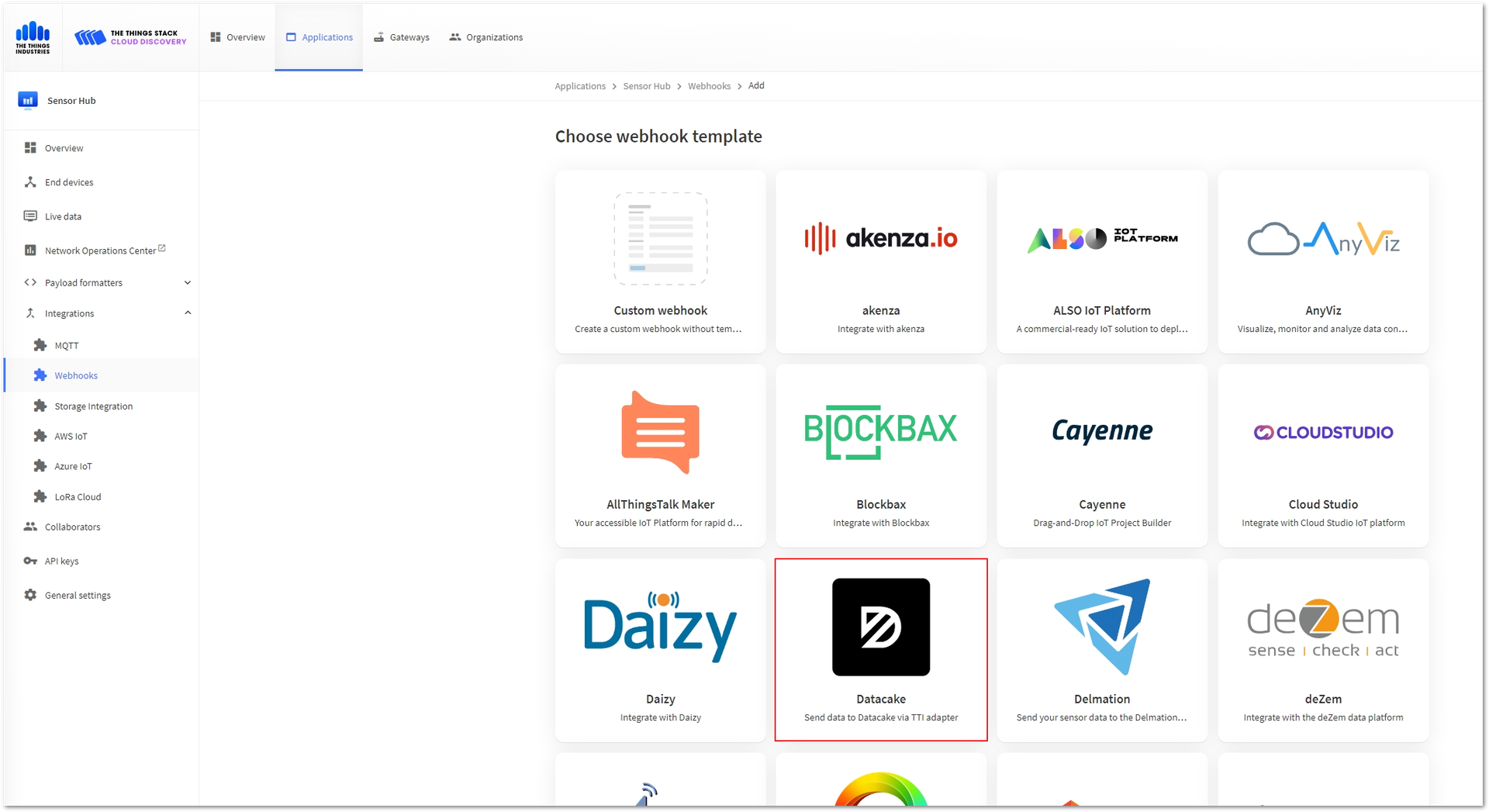The width and height of the screenshot is (1489, 812).
Task: Open the Organizations tab
Action: click(486, 37)
